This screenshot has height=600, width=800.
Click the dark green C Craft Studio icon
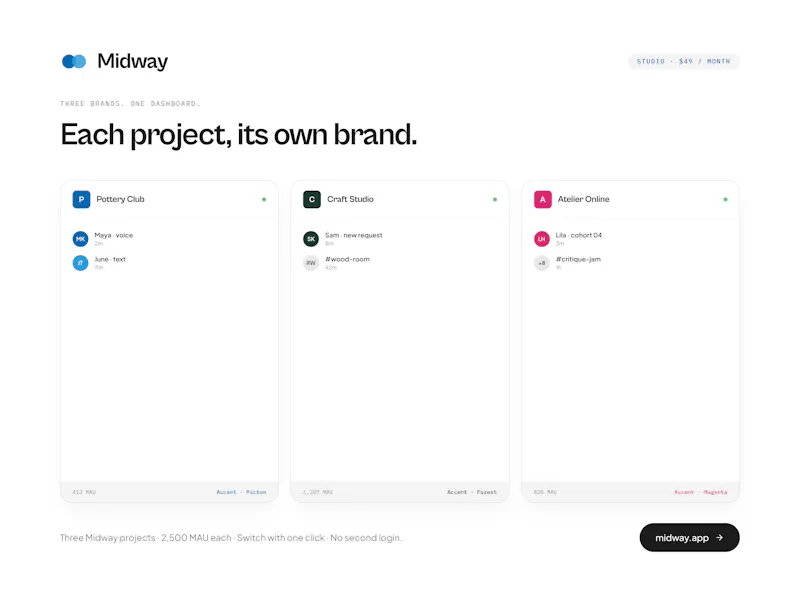[x=312, y=199]
